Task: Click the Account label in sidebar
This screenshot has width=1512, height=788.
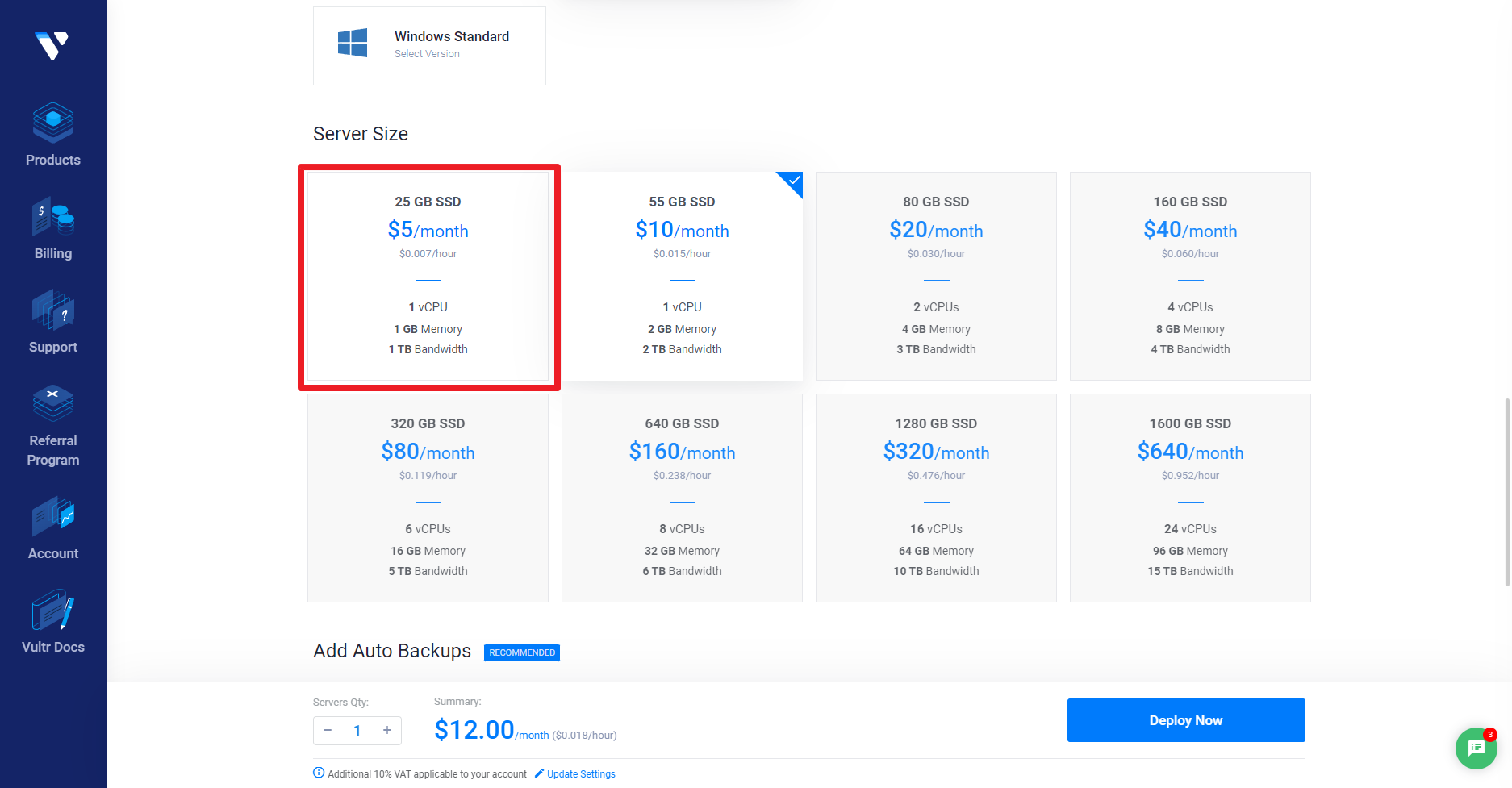Action: click(53, 553)
